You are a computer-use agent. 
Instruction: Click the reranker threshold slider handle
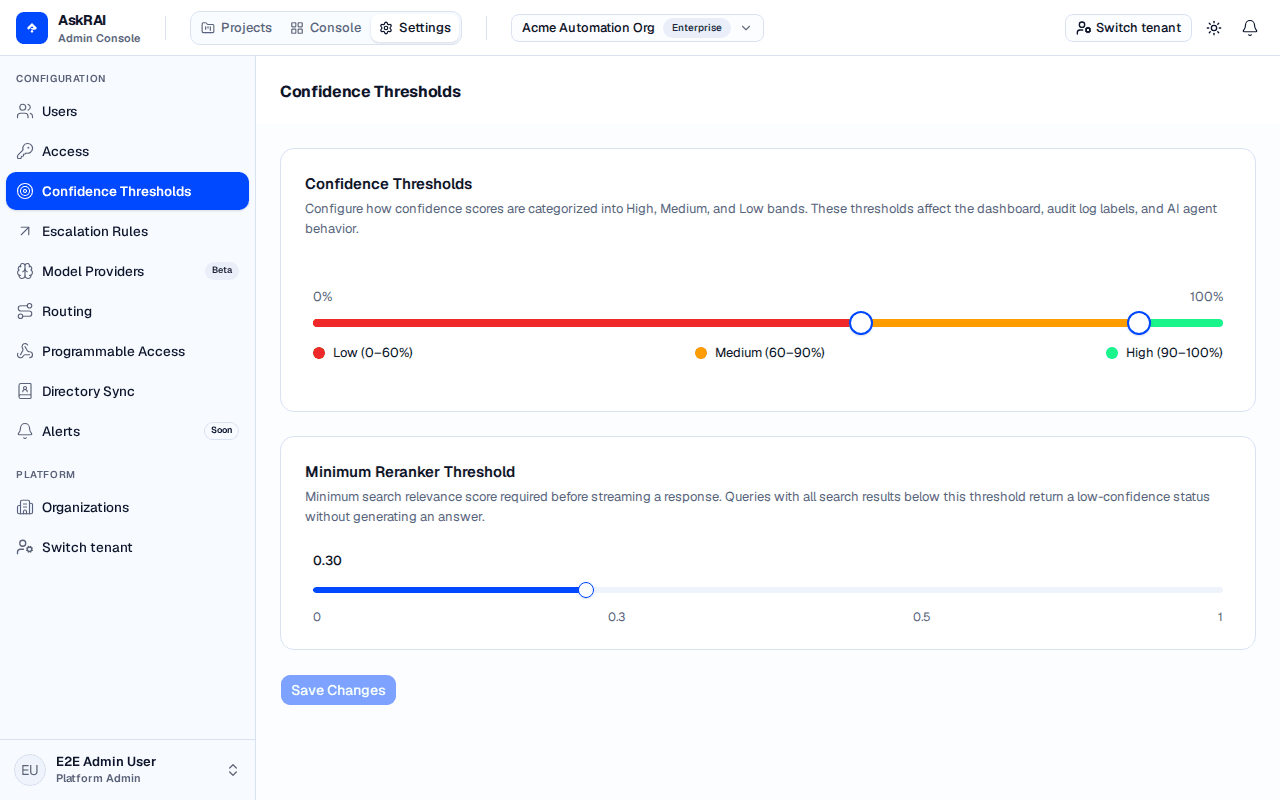click(x=586, y=590)
